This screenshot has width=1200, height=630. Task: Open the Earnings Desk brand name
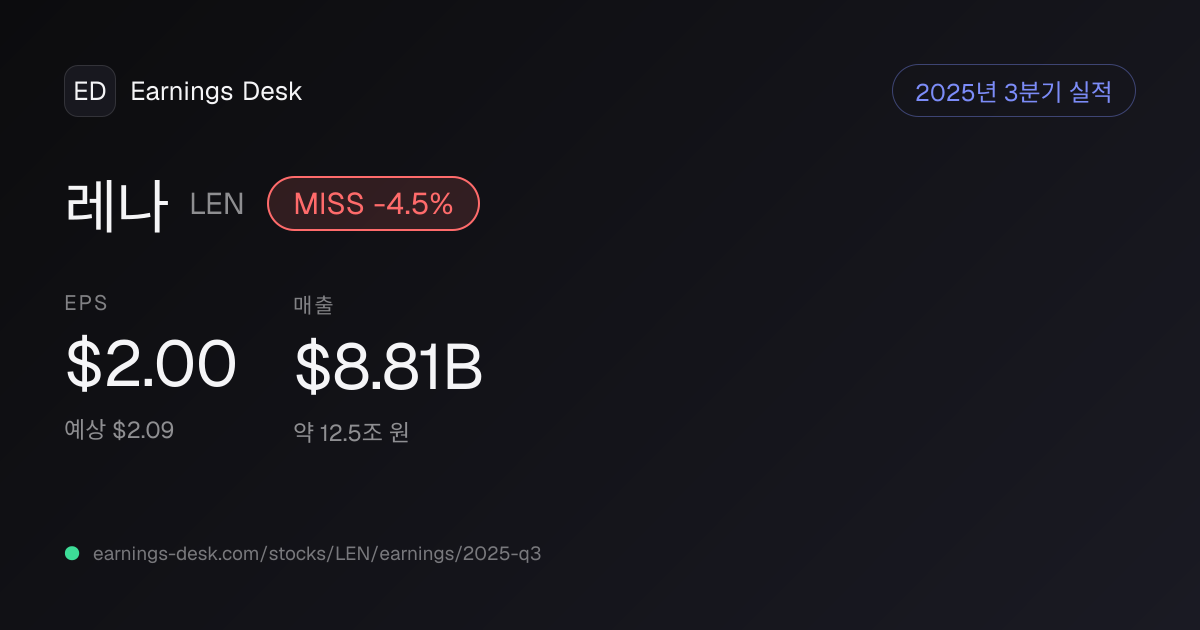[216, 91]
